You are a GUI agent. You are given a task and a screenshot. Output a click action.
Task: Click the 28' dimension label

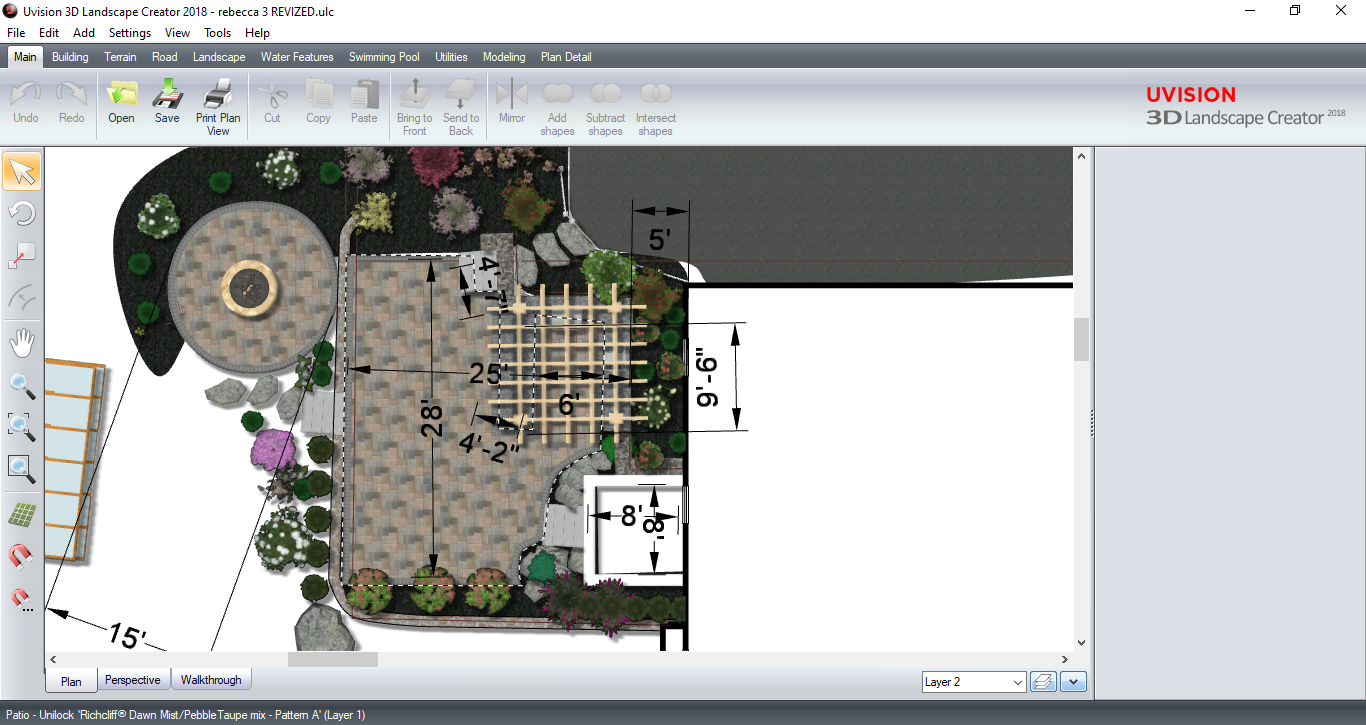click(430, 418)
